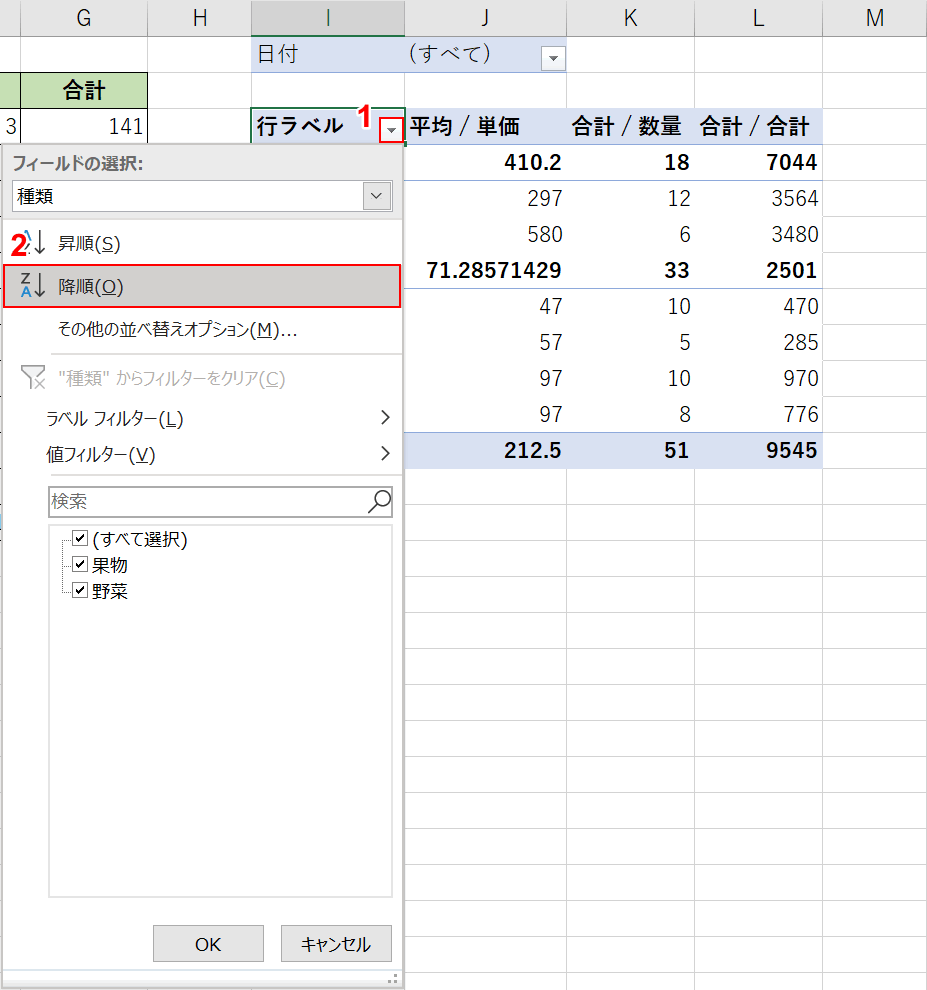Uncheck the 野菜 checkbox
Image resolution: width=927 pixels, height=990 pixels.
tap(81, 591)
